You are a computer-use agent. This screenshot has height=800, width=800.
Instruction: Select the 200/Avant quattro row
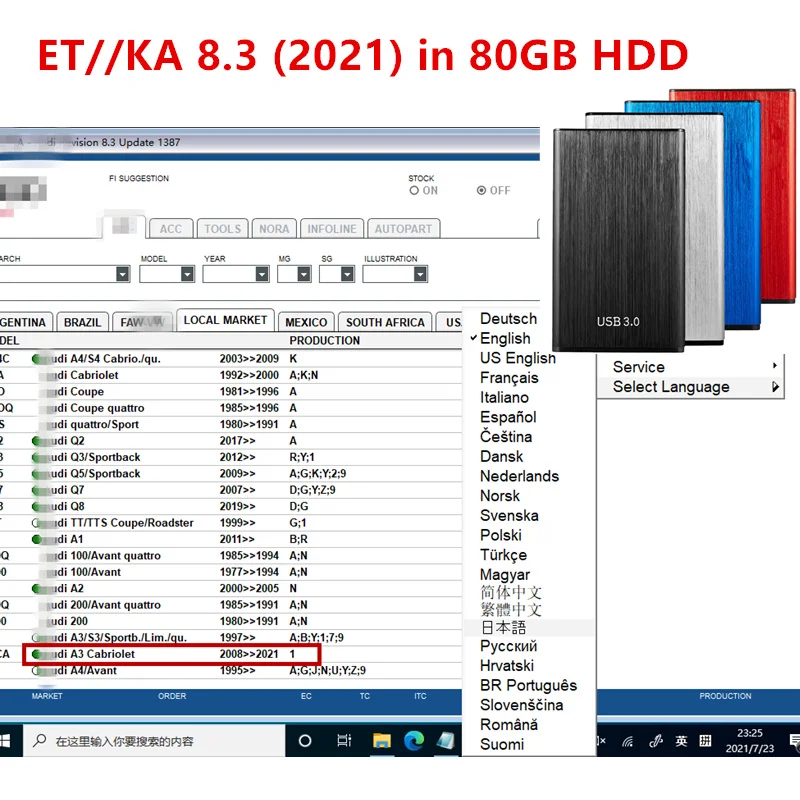coord(231,605)
